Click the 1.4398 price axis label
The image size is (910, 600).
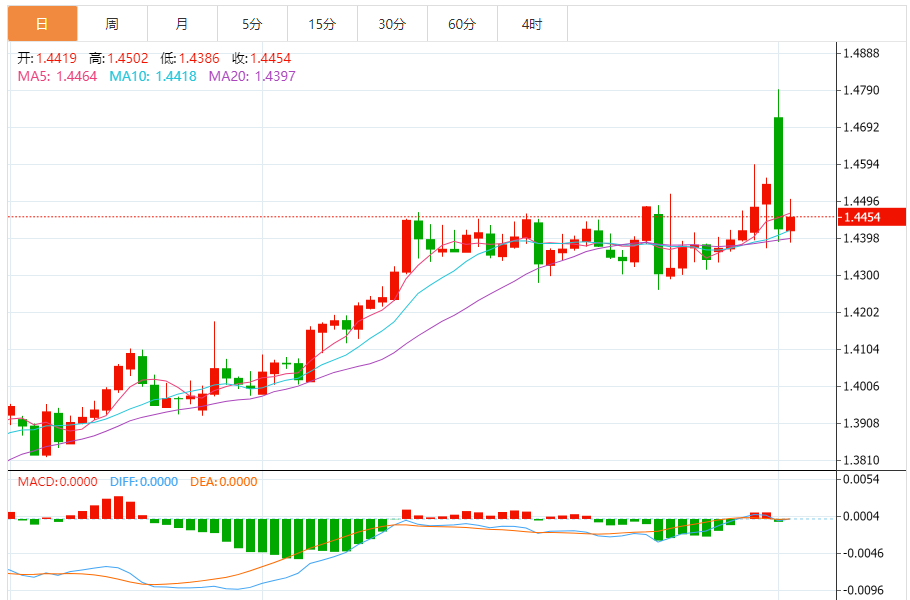[861, 238]
